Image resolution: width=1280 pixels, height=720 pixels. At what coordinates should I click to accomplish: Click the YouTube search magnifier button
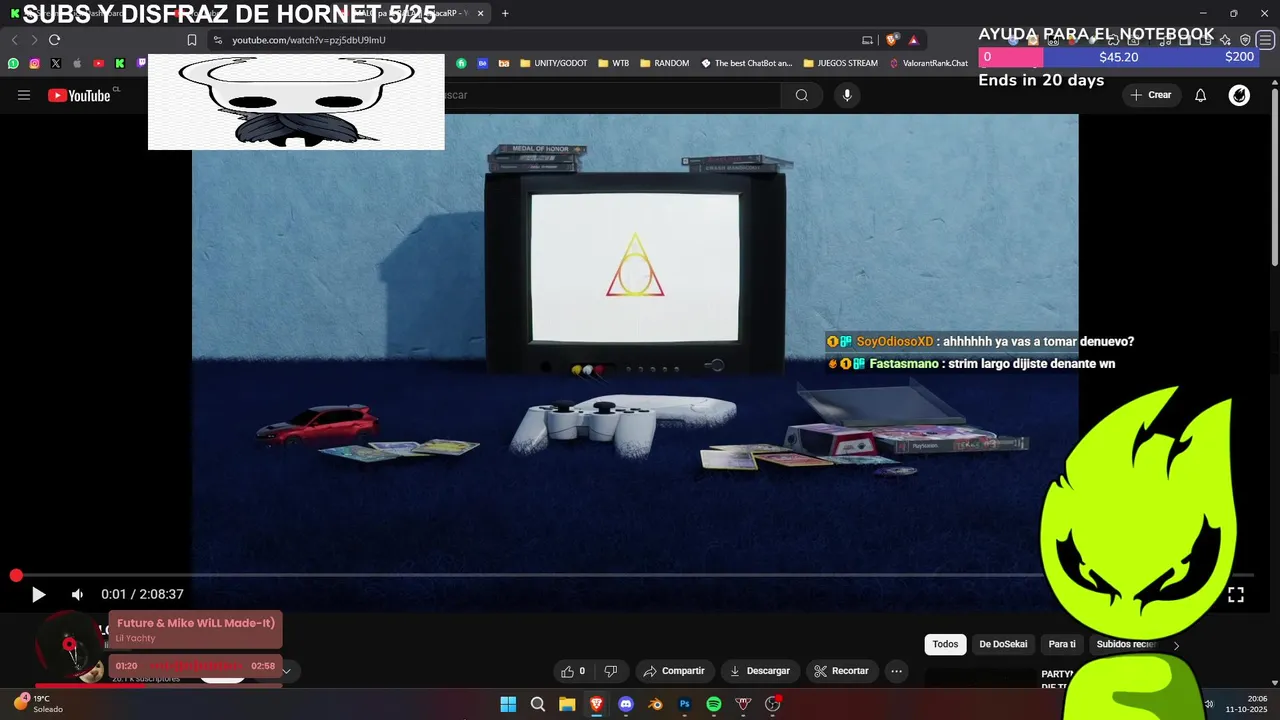[802, 95]
